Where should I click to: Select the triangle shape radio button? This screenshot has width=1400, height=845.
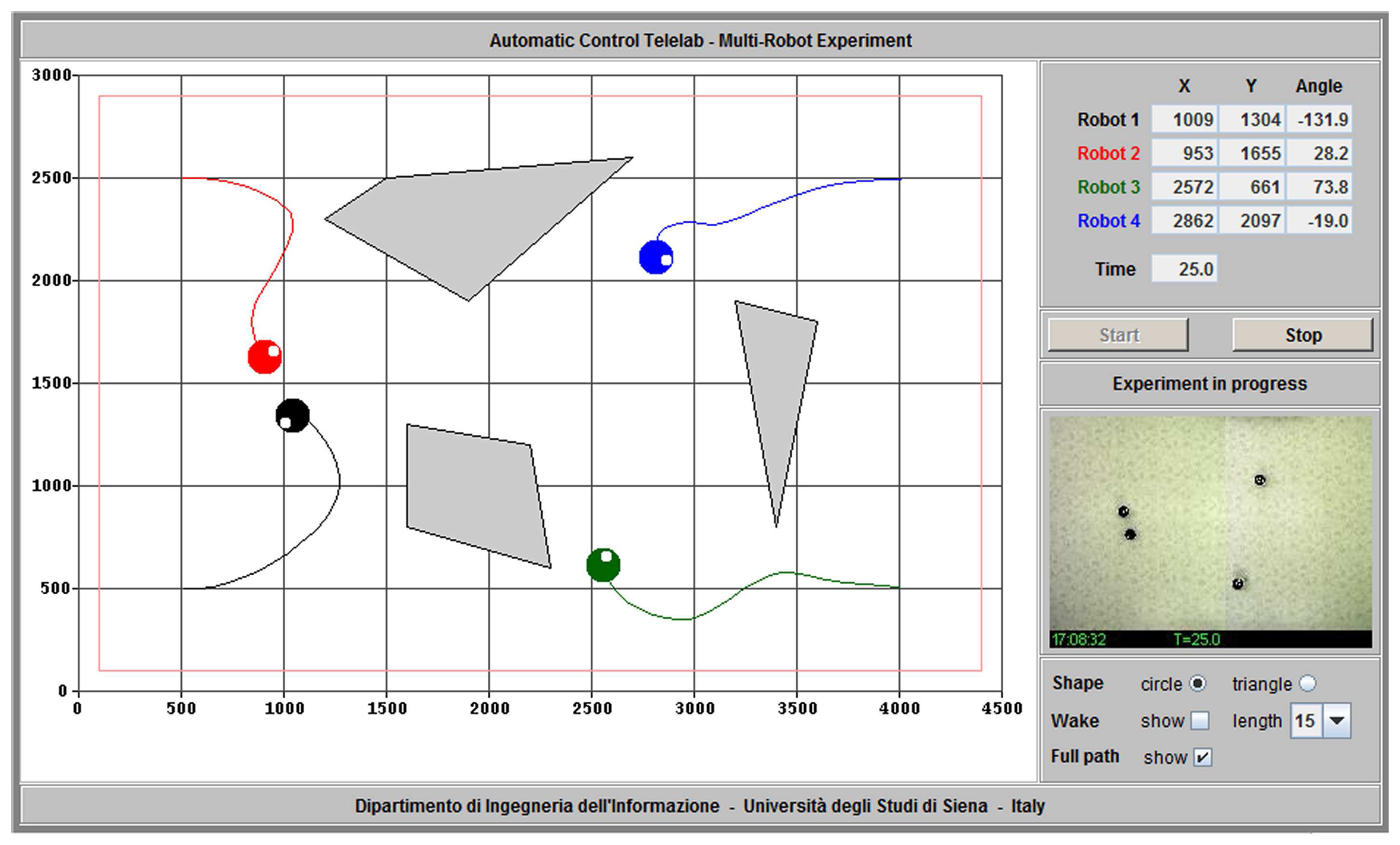point(1308,683)
